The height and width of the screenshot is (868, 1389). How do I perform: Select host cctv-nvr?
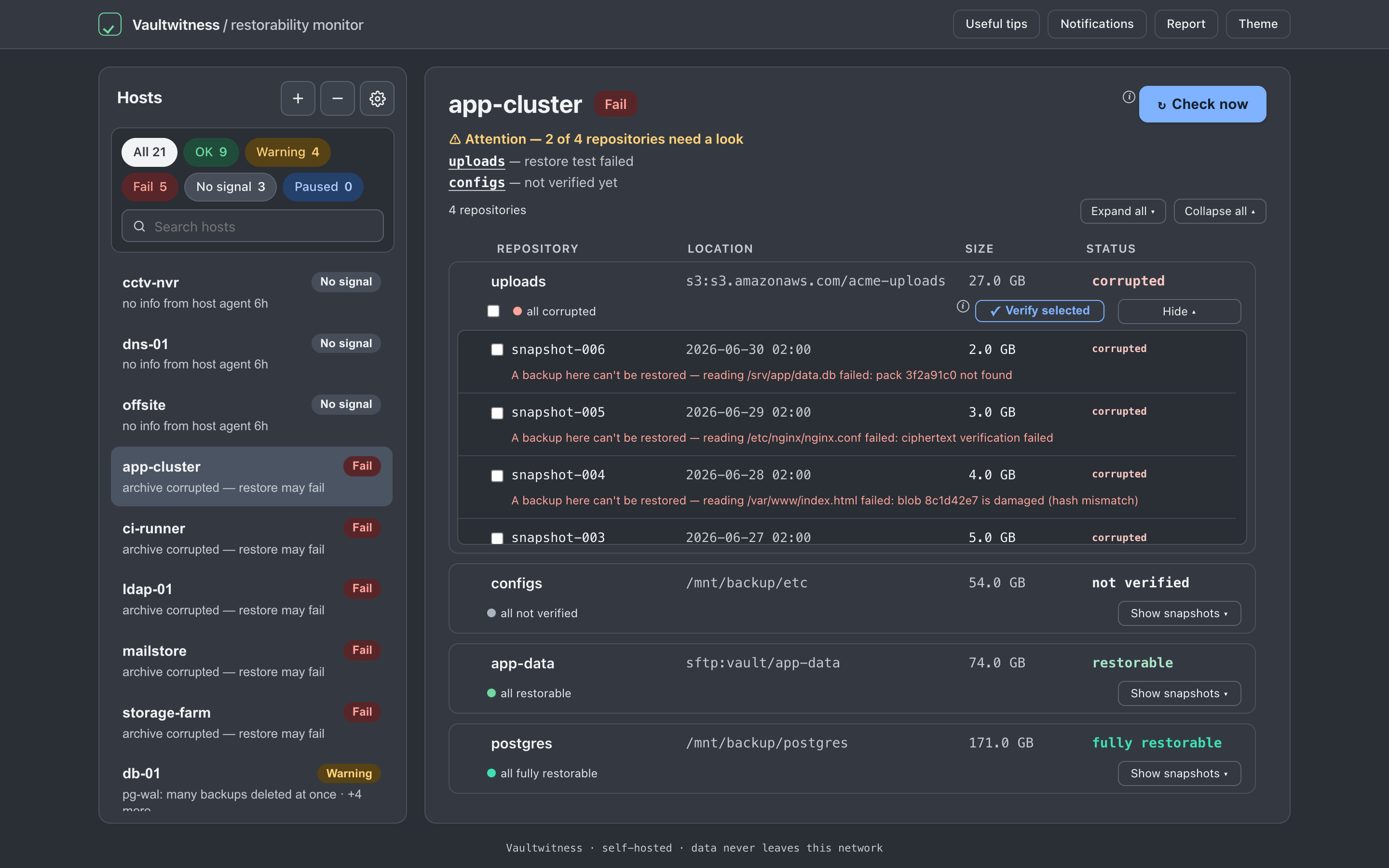click(251, 292)
